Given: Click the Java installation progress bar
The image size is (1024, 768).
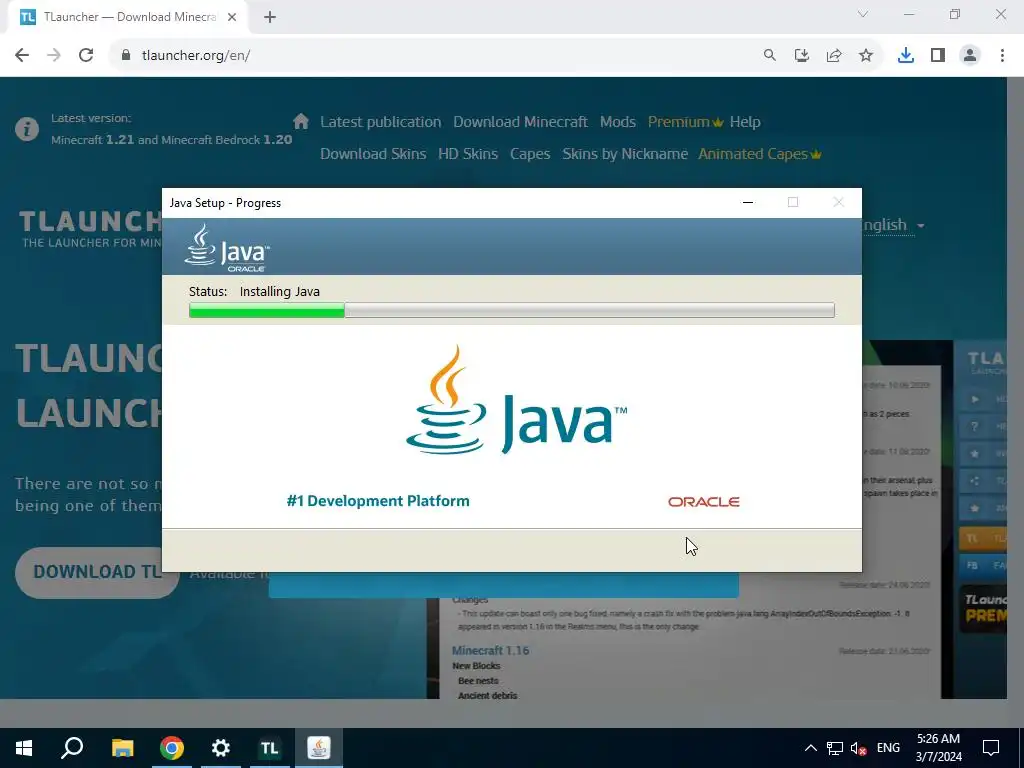Looking at the screenshot, I should (511, 310).
